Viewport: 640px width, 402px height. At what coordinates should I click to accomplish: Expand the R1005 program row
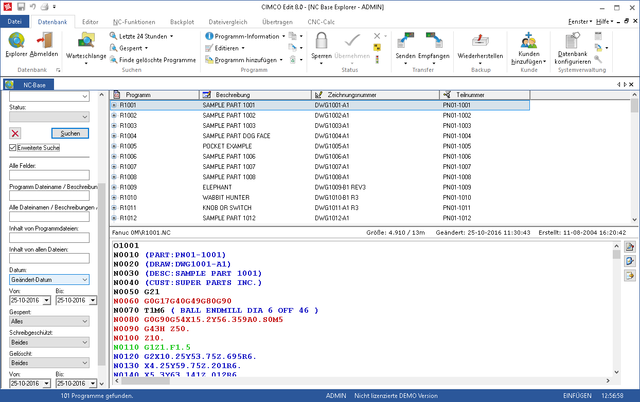(114, 146)
